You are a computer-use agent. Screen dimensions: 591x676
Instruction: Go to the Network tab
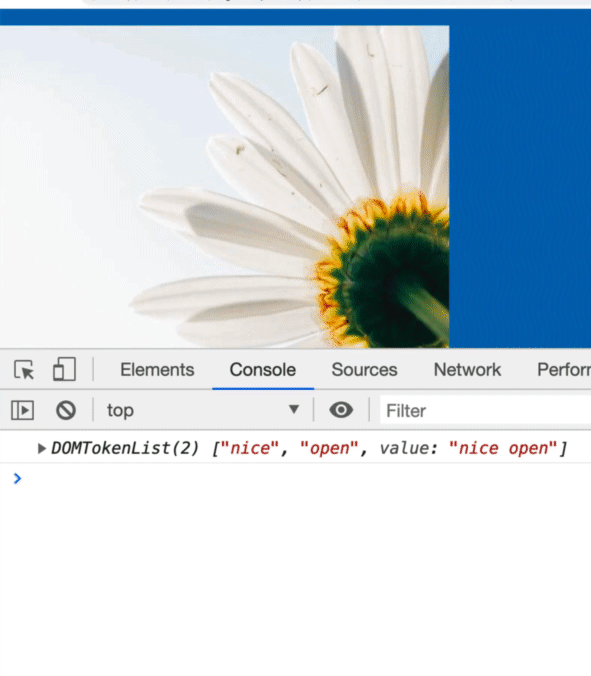point(467,370)
